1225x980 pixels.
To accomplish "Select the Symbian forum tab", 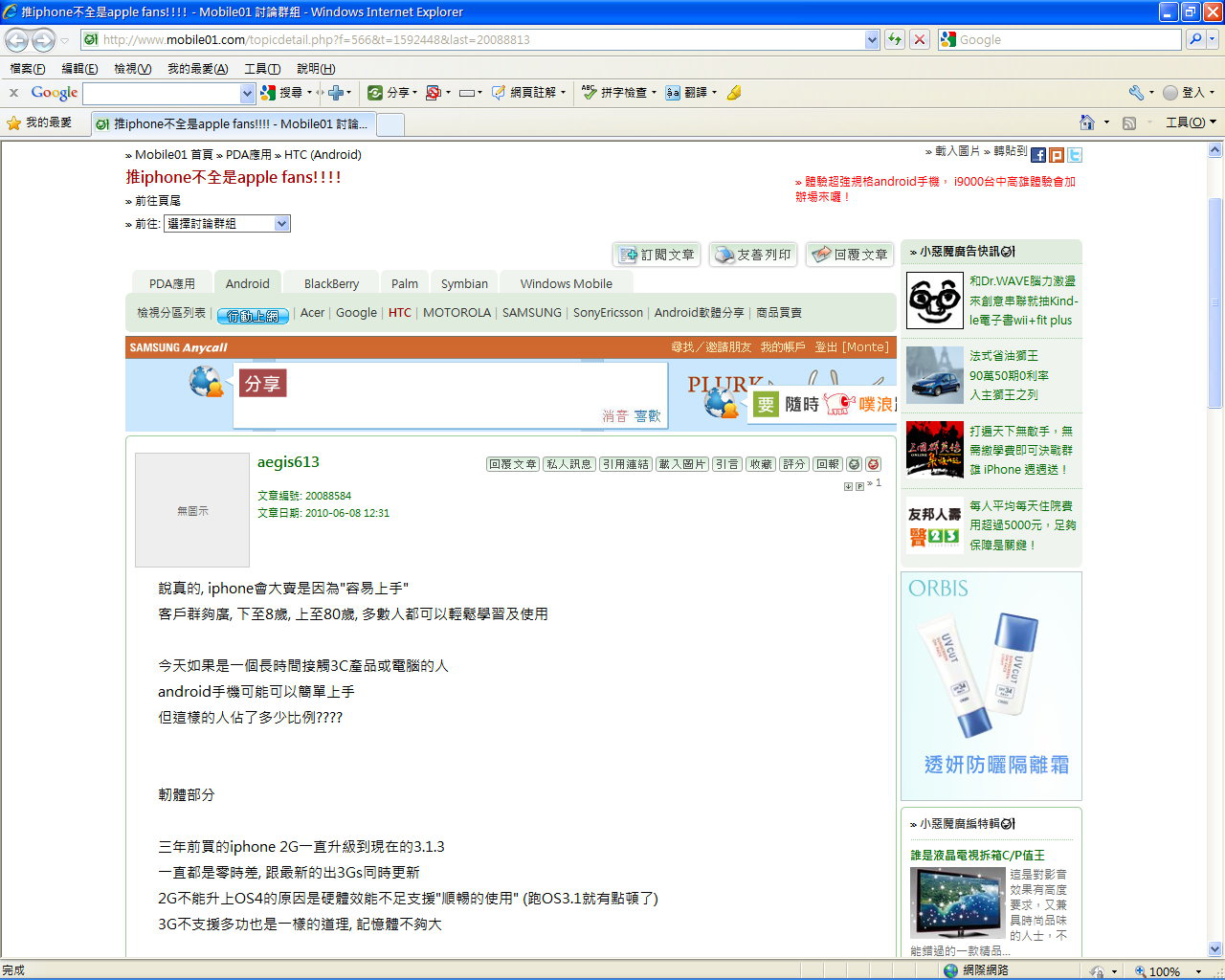I will pyautogui.click(x=464, y=283).
